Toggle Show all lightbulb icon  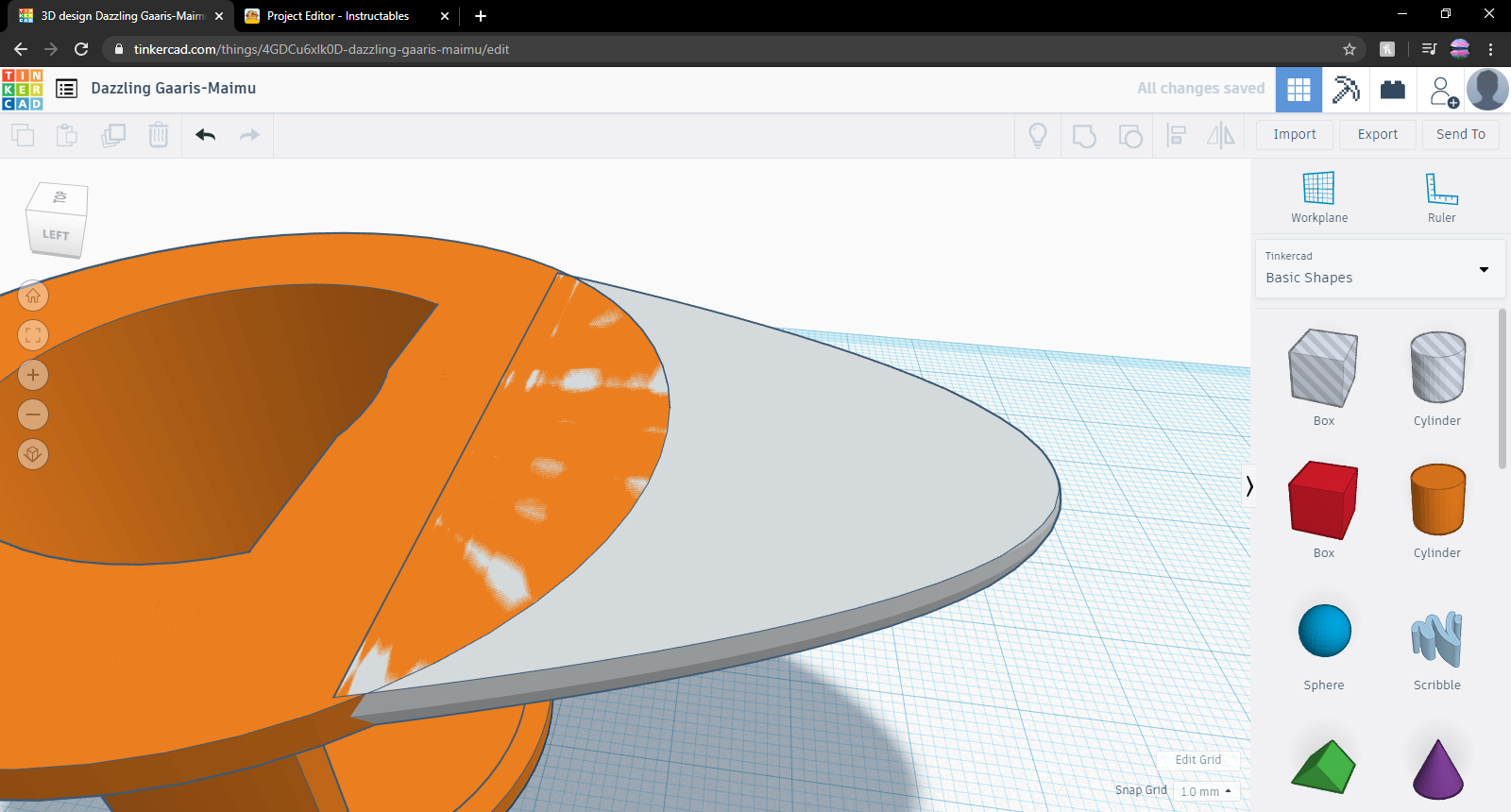(1038, 136)
